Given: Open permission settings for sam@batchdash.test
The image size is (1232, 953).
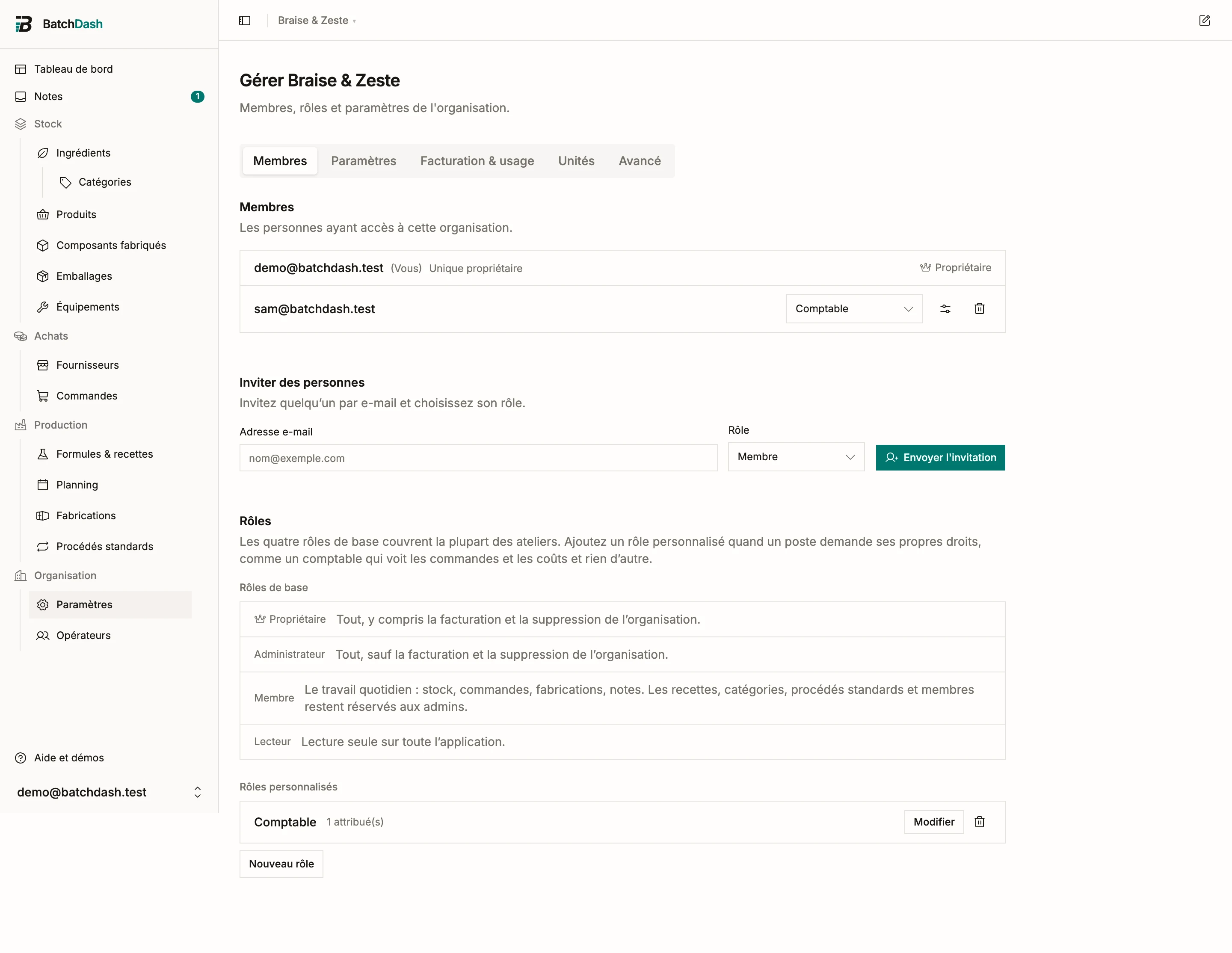Looking at the screenshot, I should pyautogui.click(x=945, y=308).
